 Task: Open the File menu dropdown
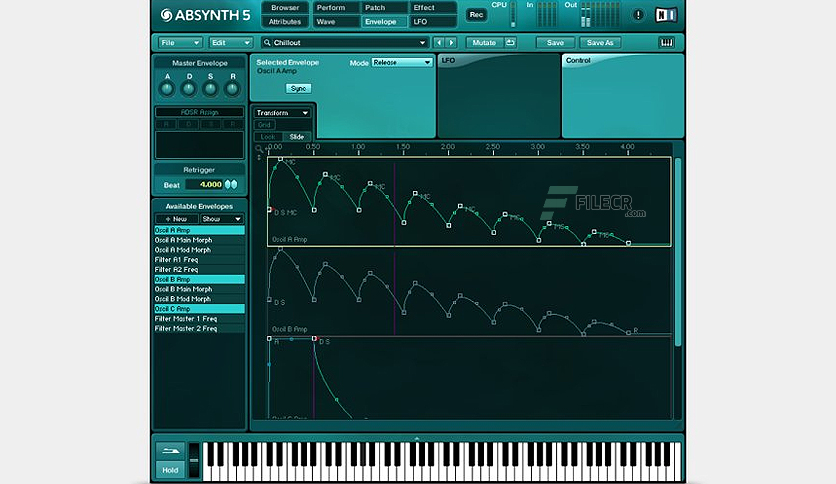180,43
